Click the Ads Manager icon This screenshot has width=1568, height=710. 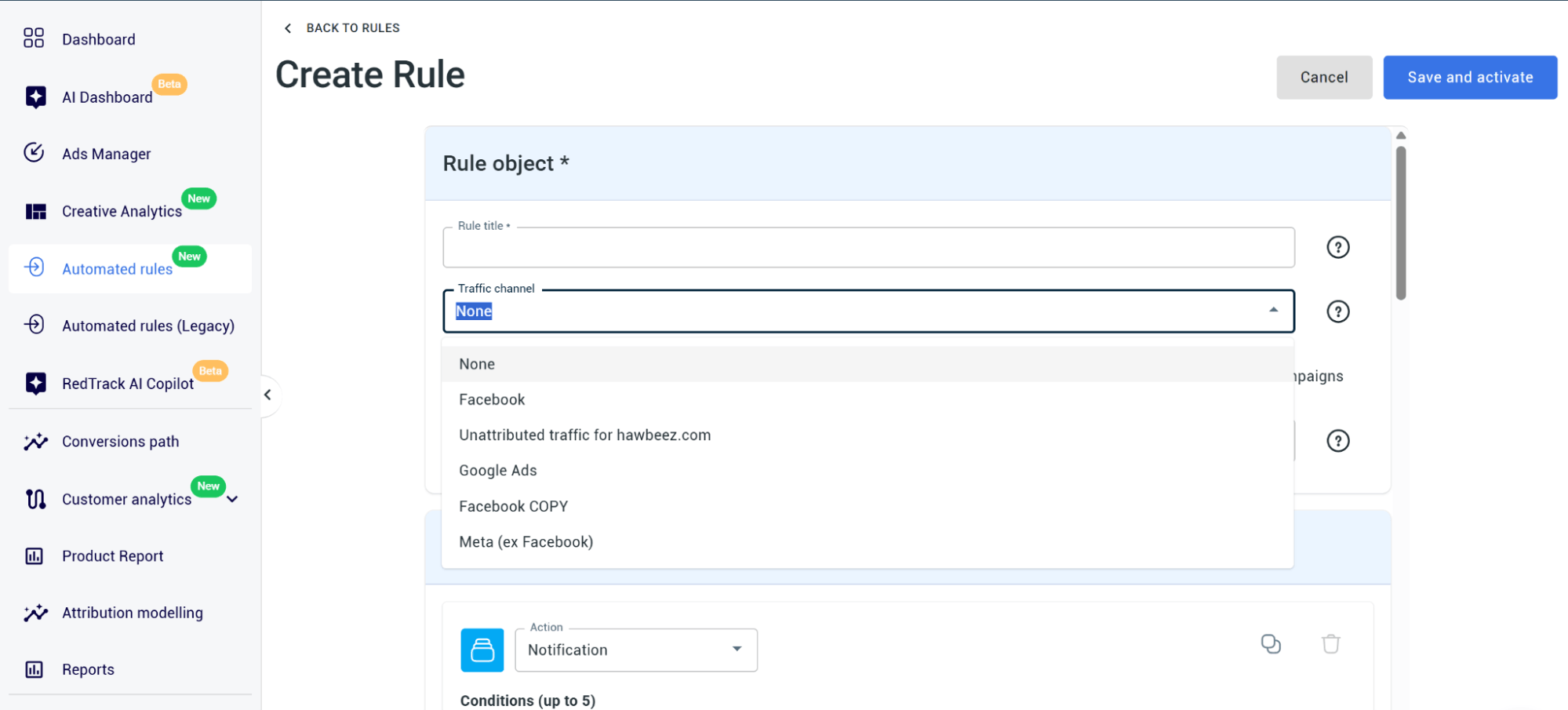coord(34,153)
